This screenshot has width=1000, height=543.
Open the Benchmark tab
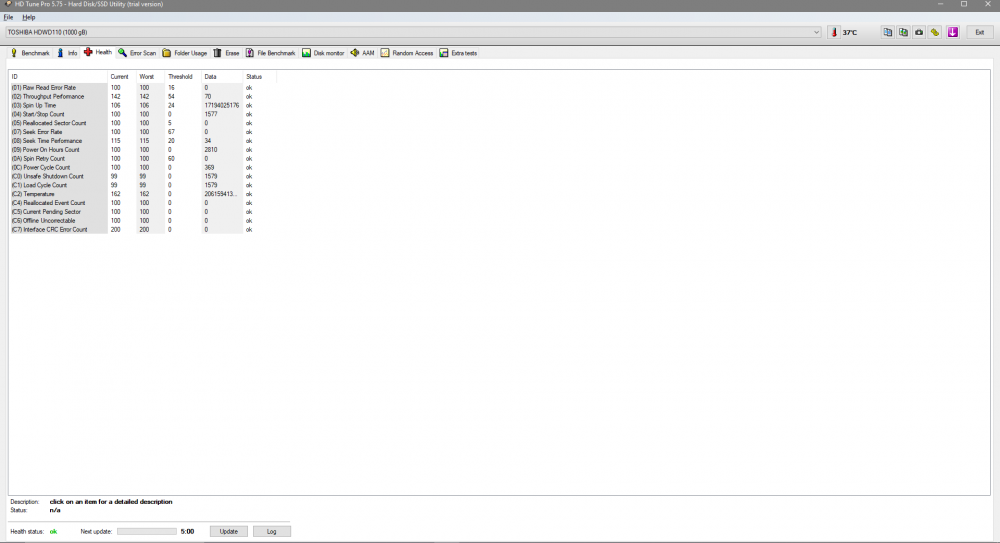30,53
